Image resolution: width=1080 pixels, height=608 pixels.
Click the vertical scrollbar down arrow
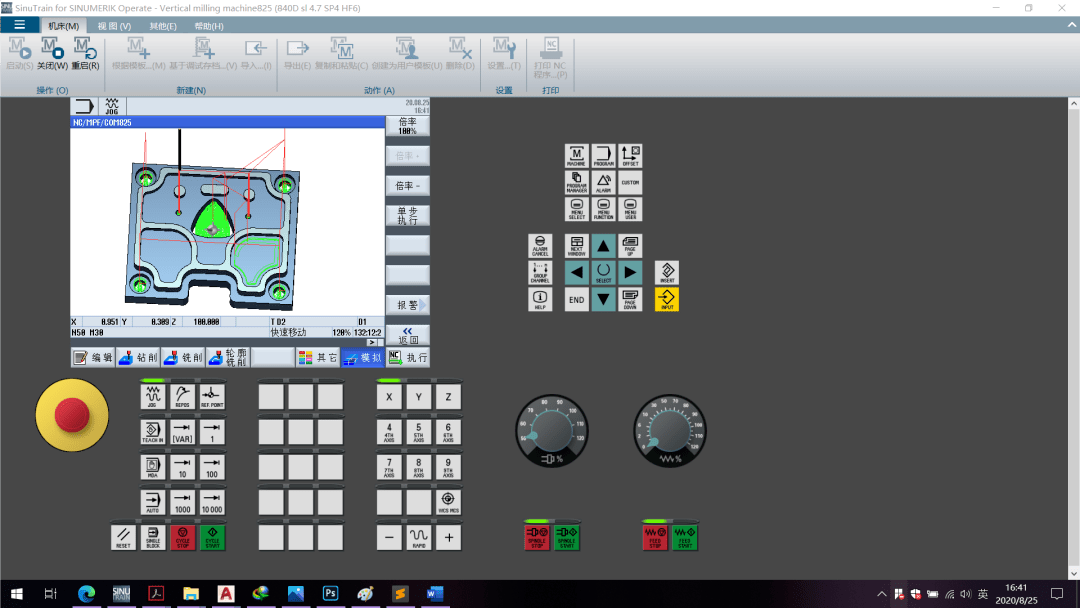[1073, 574]
